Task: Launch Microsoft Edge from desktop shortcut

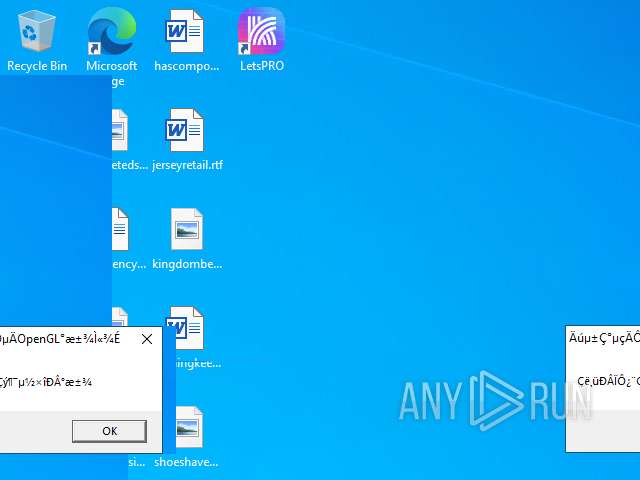Action: pos(112,32)
